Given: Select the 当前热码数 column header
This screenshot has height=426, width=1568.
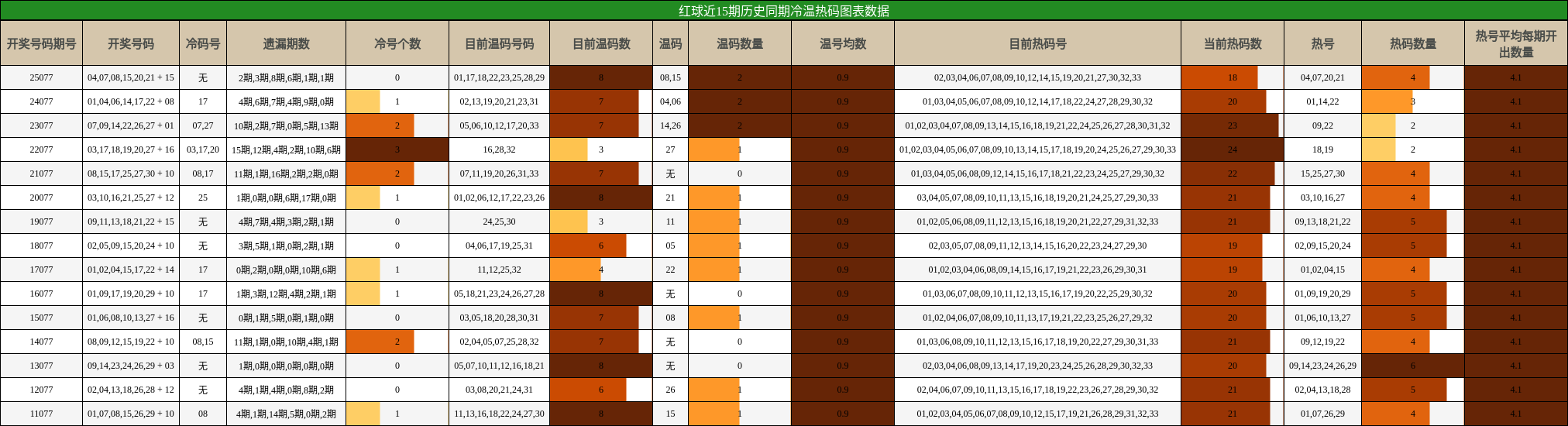Looking at the screenshot, I should (1233, 44).
